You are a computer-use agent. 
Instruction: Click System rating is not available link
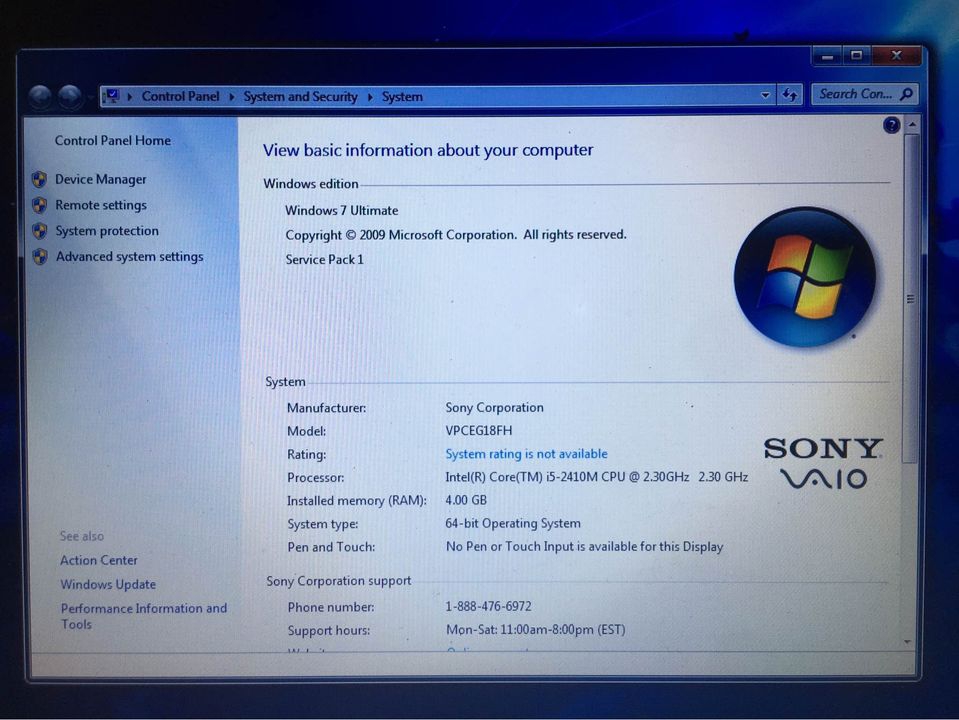click(x=527, y=454)
